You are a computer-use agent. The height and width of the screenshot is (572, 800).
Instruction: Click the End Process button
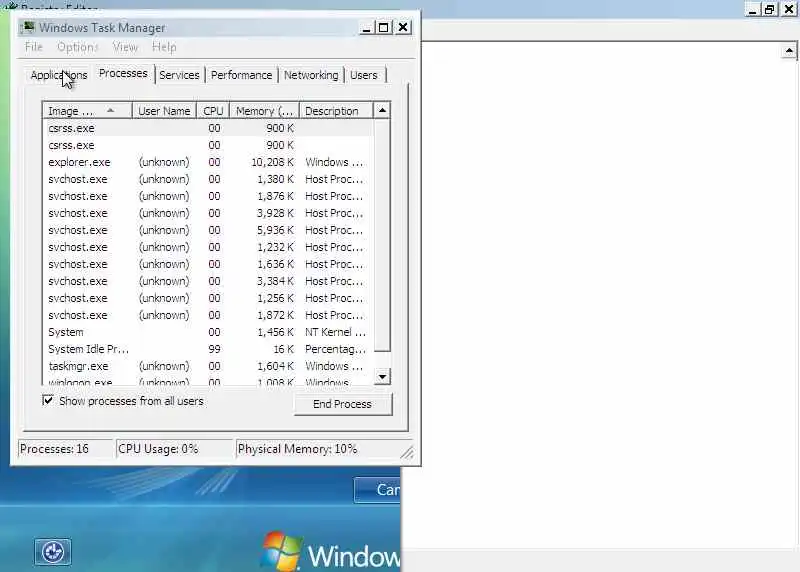click(342, 404)
